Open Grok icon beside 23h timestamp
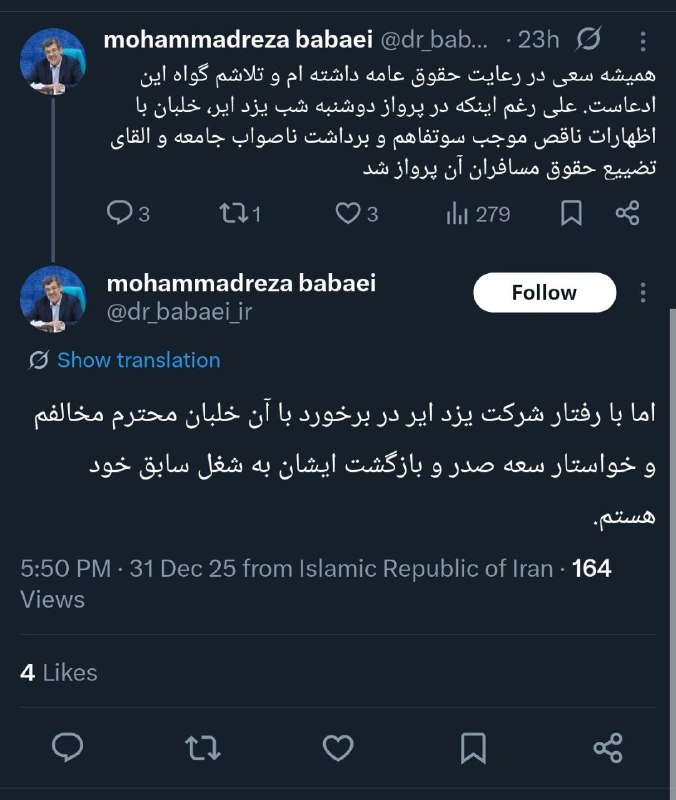The height and width of the screenshot is (800, 676). pyautogui.click(x=589, y=39)
